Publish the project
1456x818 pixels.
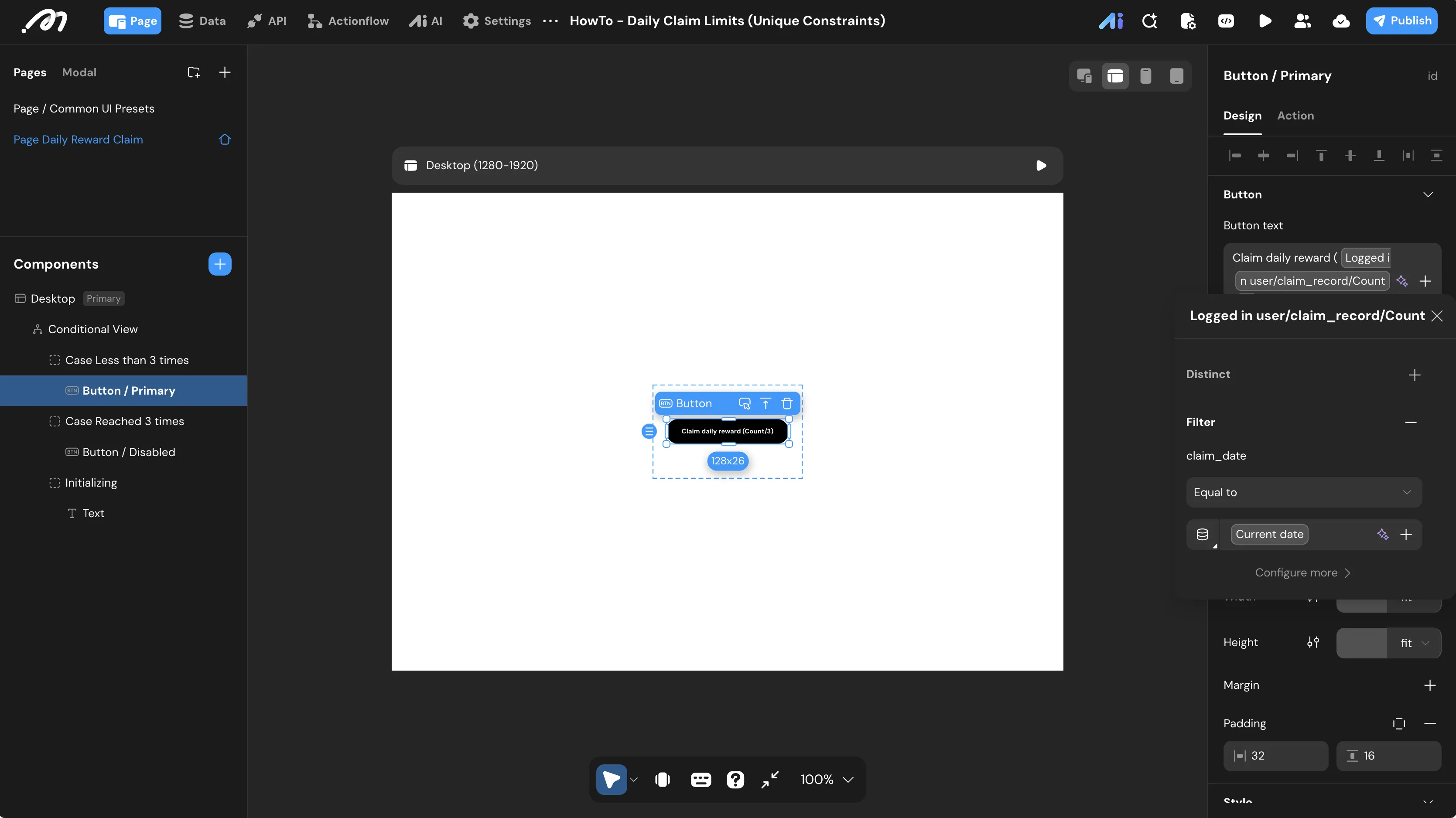coord(1402,21)
